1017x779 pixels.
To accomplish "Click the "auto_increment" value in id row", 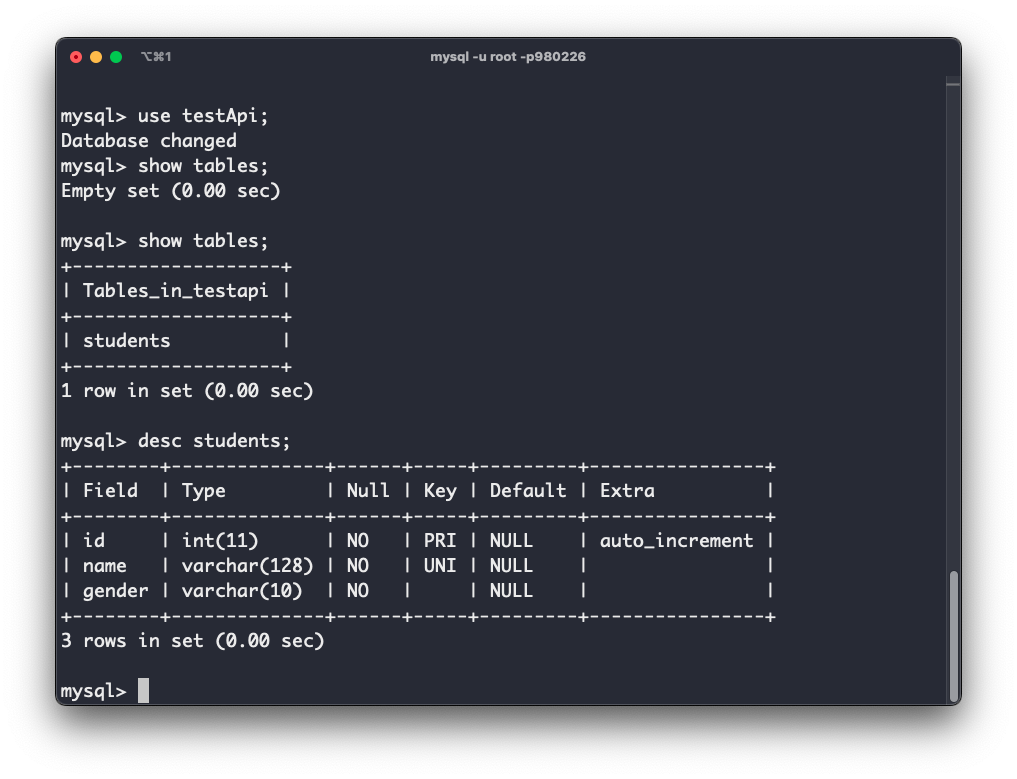I will [x=677, y=541].
